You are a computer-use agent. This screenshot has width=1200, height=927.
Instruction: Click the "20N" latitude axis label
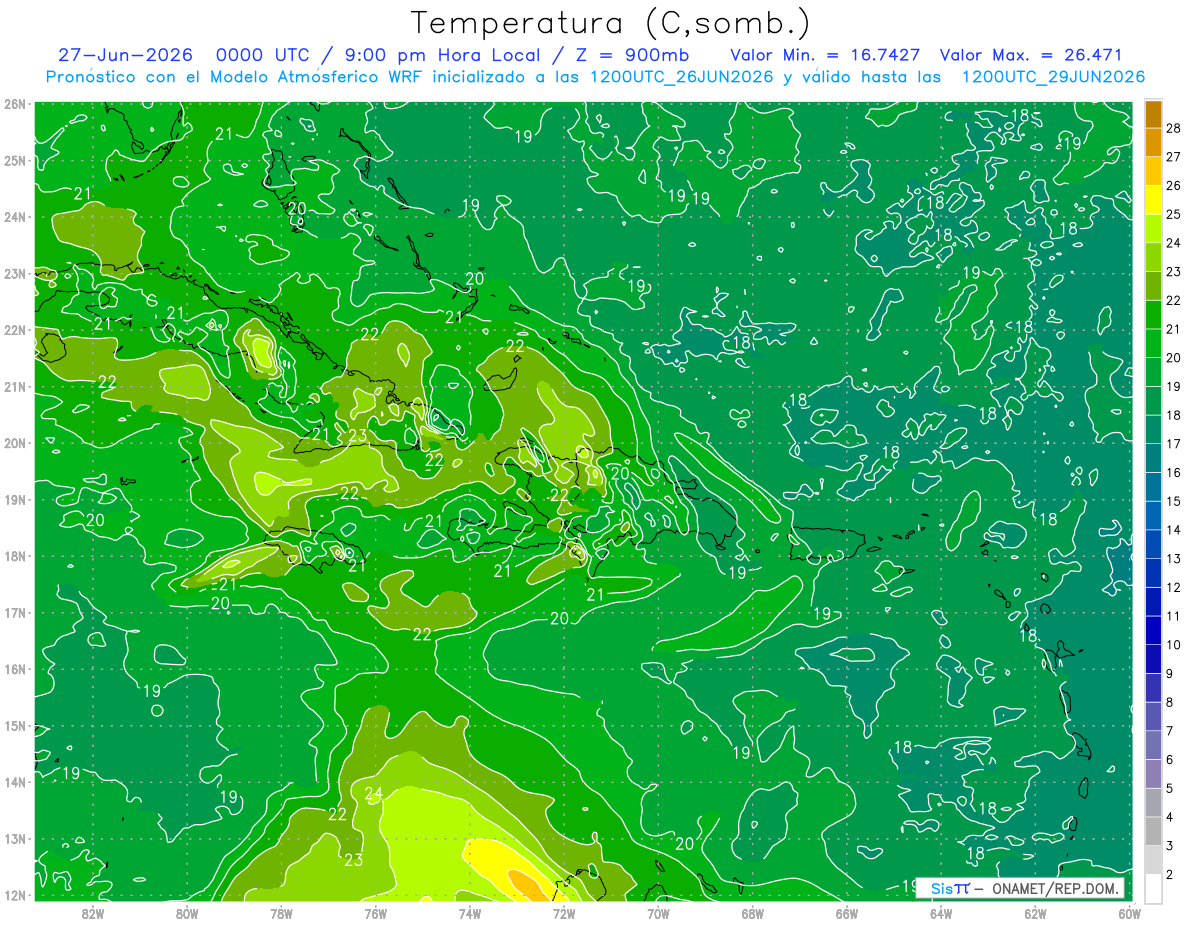pos(14,443)
